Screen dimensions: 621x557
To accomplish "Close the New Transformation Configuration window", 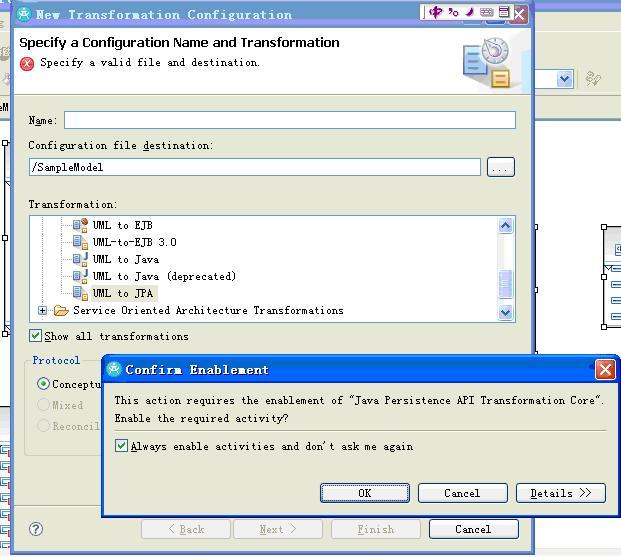I will click(519, 15).
